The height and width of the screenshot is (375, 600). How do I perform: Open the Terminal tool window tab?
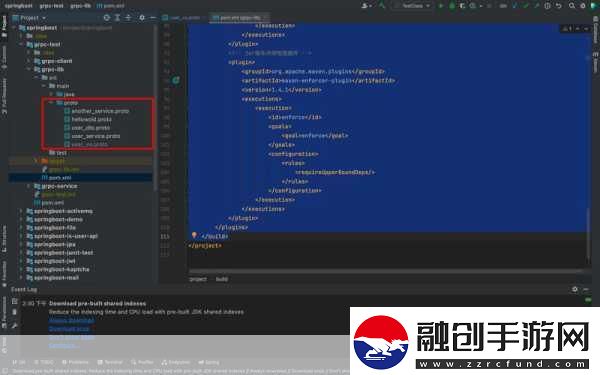(x=110, y=362)
